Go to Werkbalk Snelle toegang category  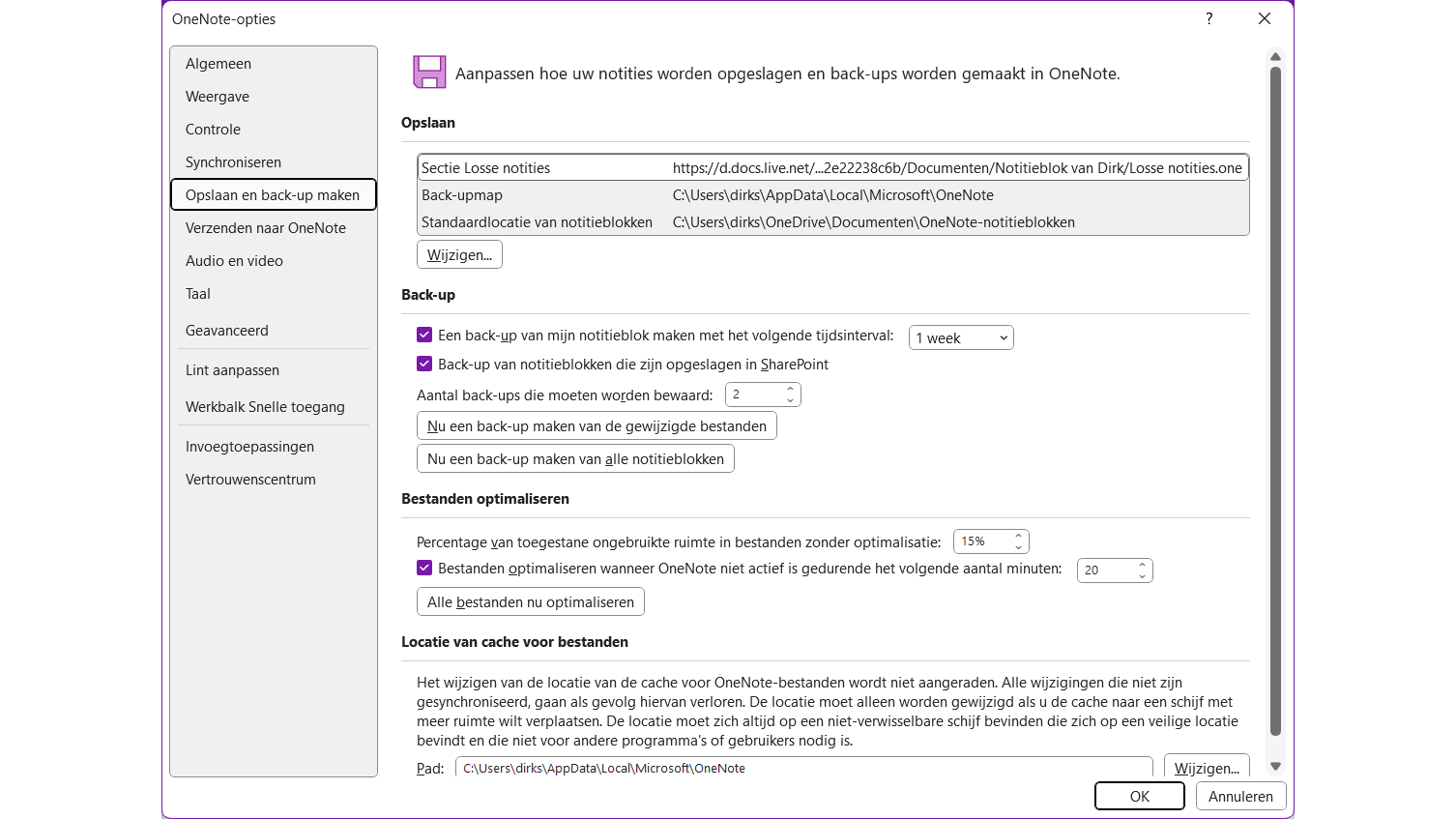coord(274,407)
